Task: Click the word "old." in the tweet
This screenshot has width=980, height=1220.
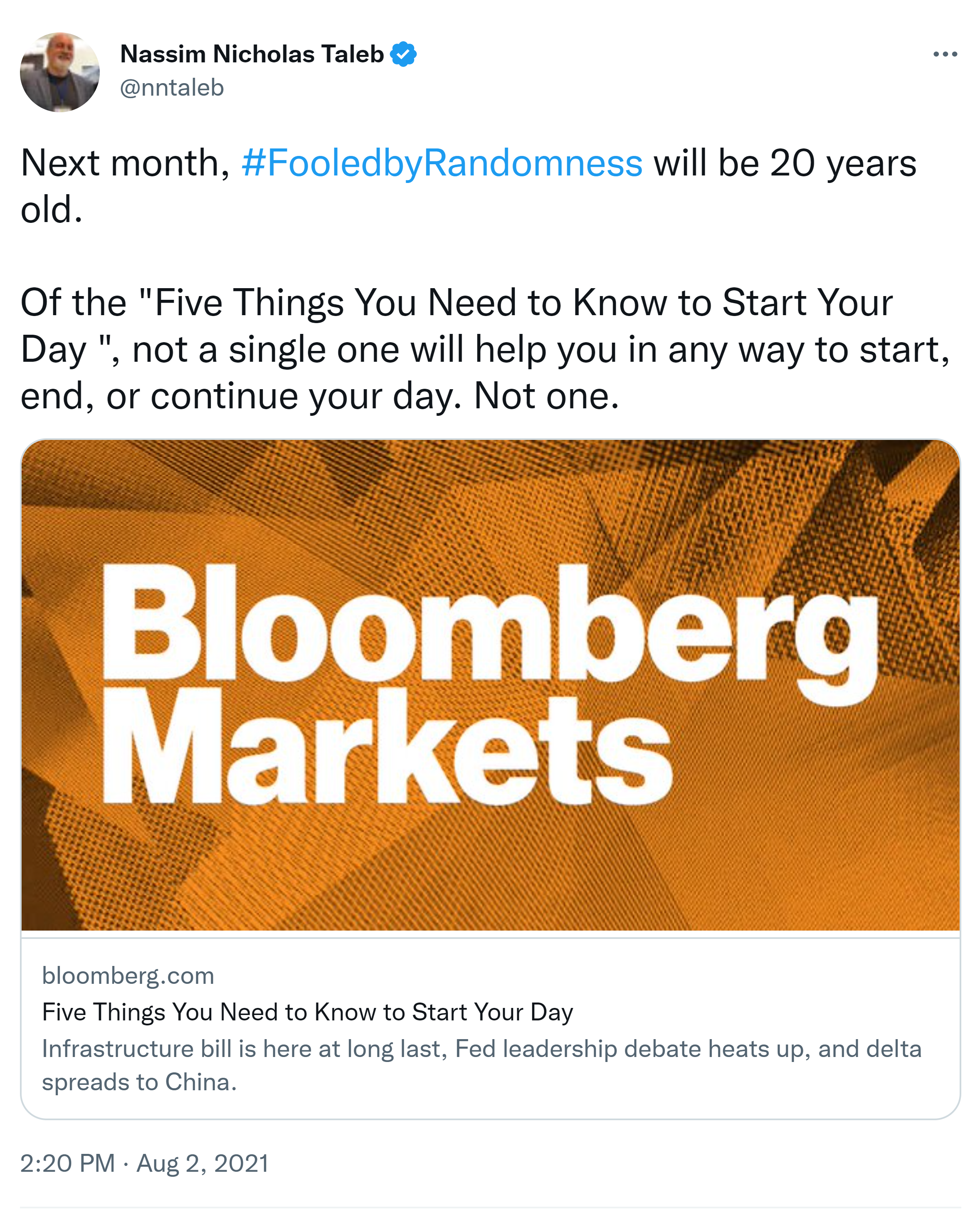Action: (52, 210)
